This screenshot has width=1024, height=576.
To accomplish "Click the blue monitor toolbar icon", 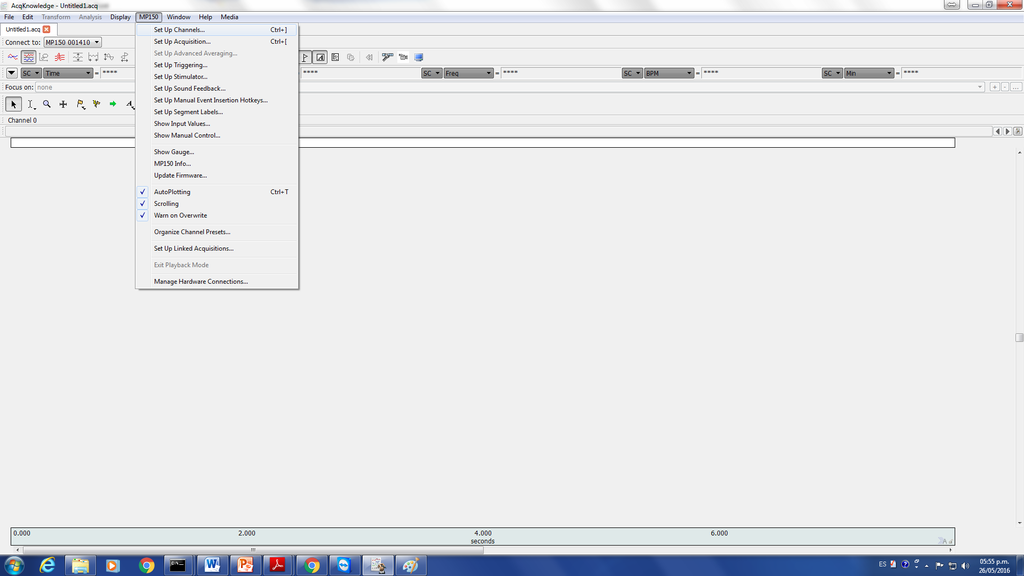I will tap(419, 57).
